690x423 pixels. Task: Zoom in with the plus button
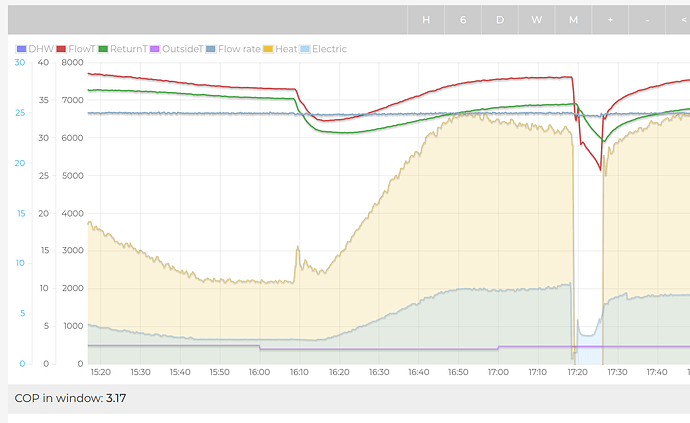click(x=611, y=20)
